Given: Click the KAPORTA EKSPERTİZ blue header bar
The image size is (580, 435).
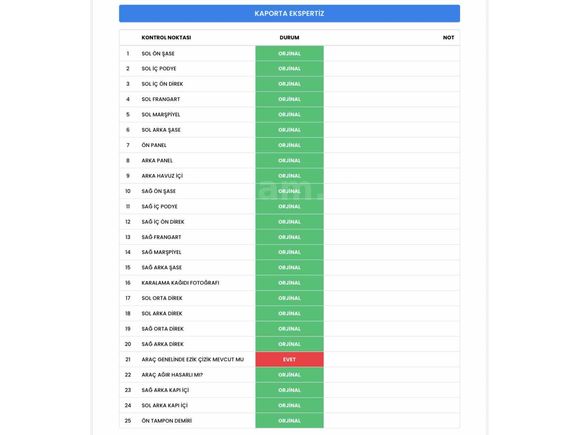Looking at the screenshot, I should pyautogui.click(x=289, y=14).
